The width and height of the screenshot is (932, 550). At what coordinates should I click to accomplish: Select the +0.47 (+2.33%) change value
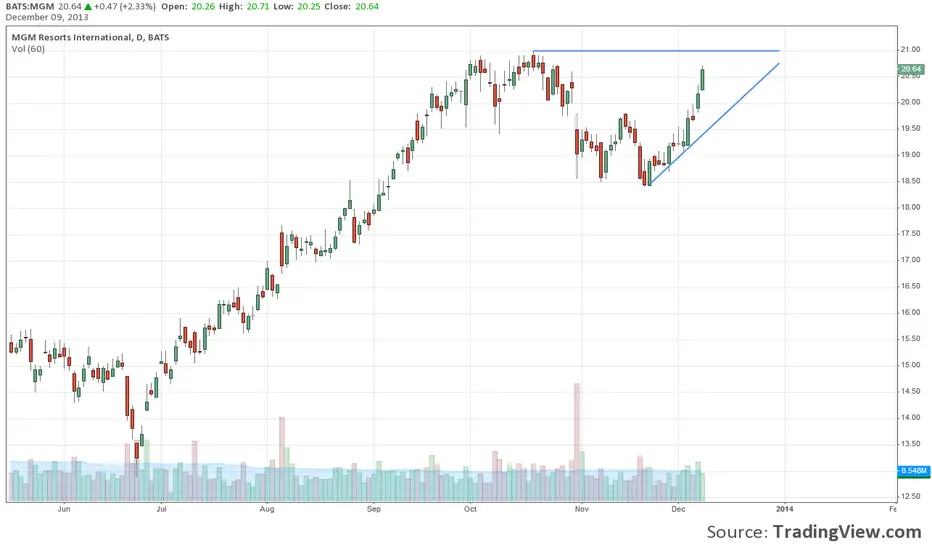[125, 7]
